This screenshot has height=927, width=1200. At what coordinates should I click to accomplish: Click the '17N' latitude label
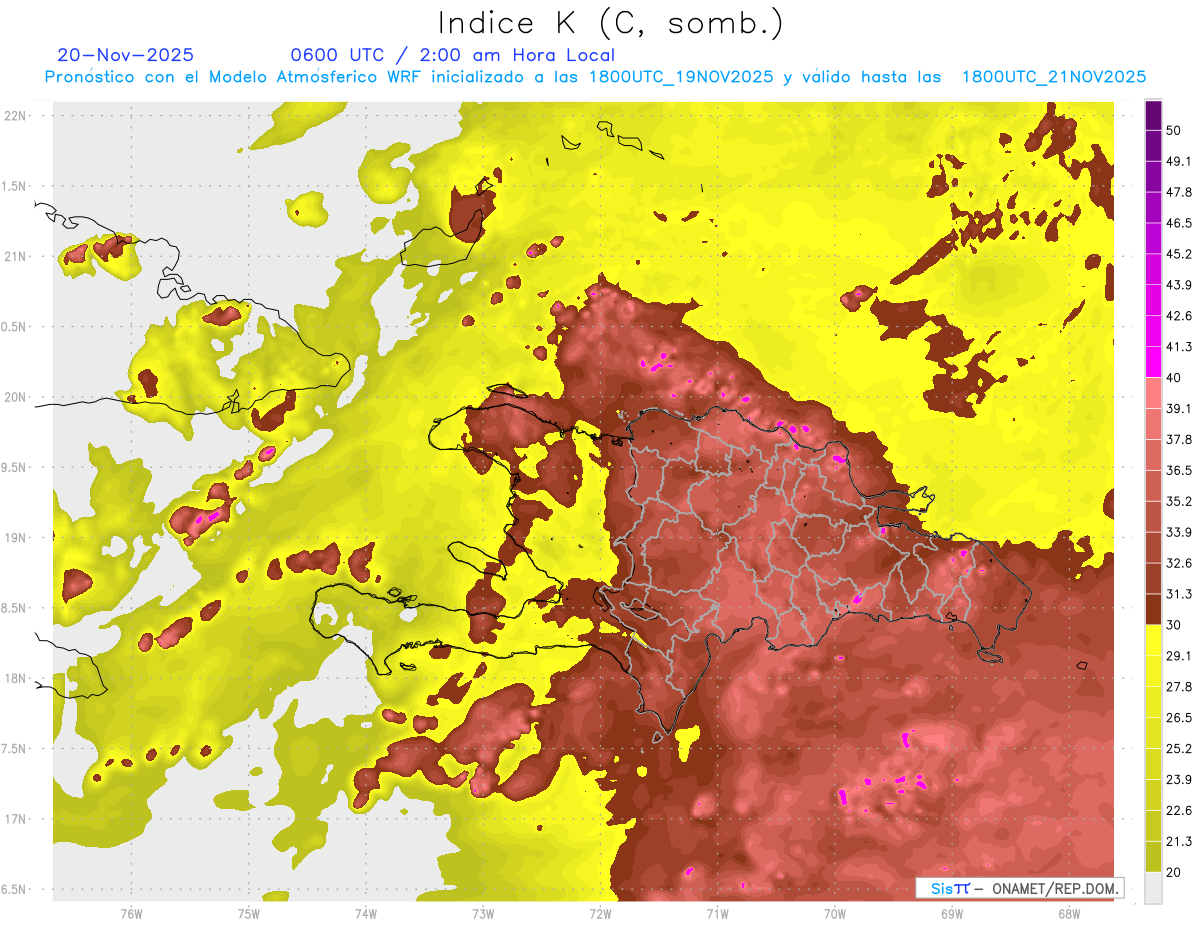click(17, 819)
